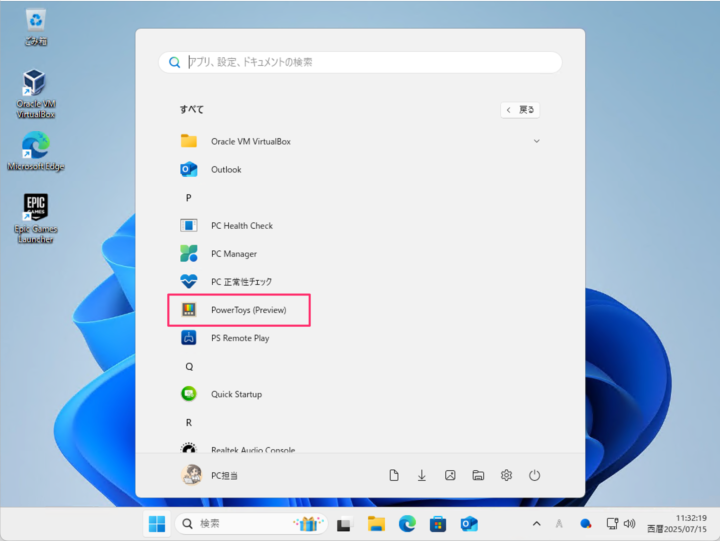
Task: Select the Microsoft Edge desktop shortcut
Action: point(35,152)
